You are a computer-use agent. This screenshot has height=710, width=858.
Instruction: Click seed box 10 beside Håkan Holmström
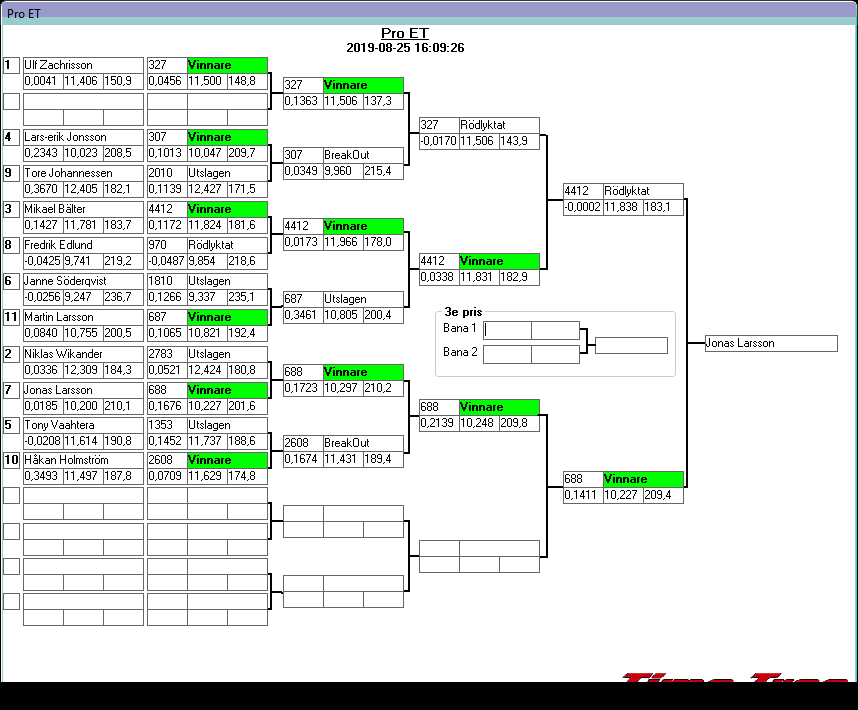click(x=11, y=460)
